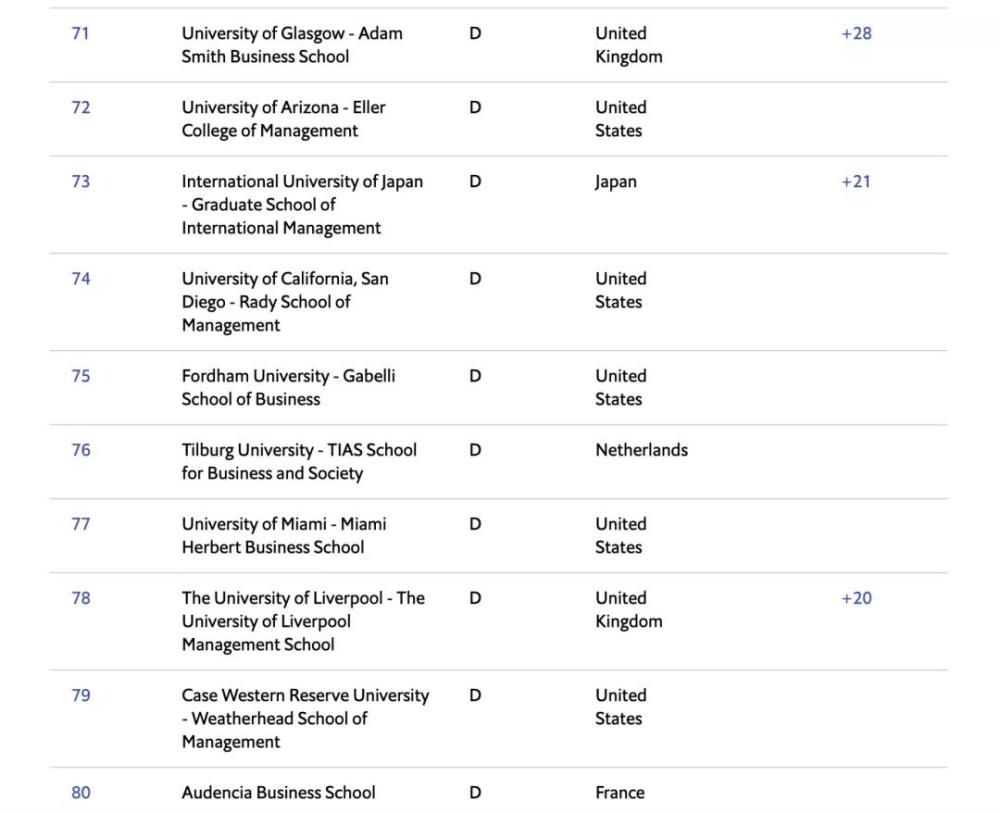This screenshot has height=813, width=1000.
Task: Select rank number 71
Action: click(80, 33)
